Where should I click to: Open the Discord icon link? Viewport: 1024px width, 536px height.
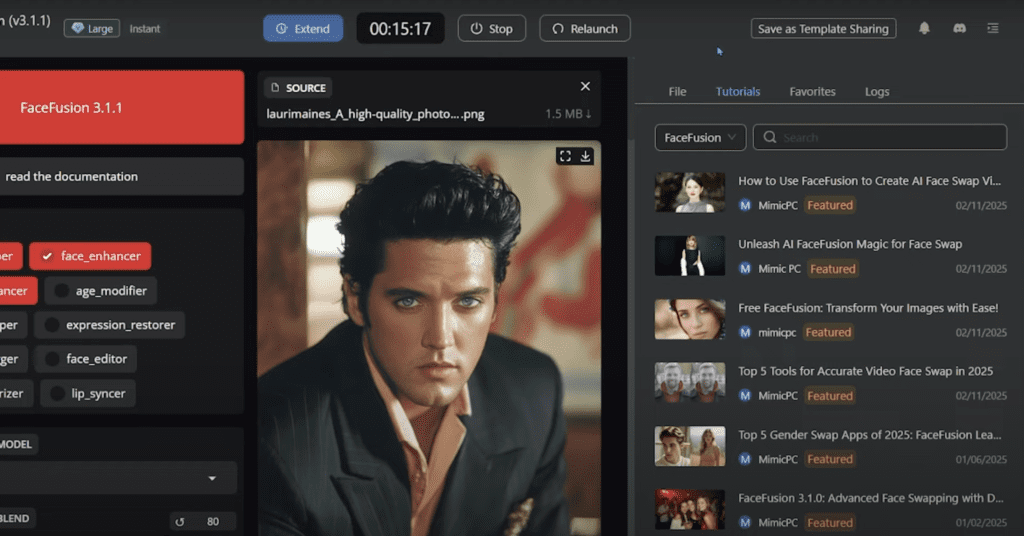point(959,29)
